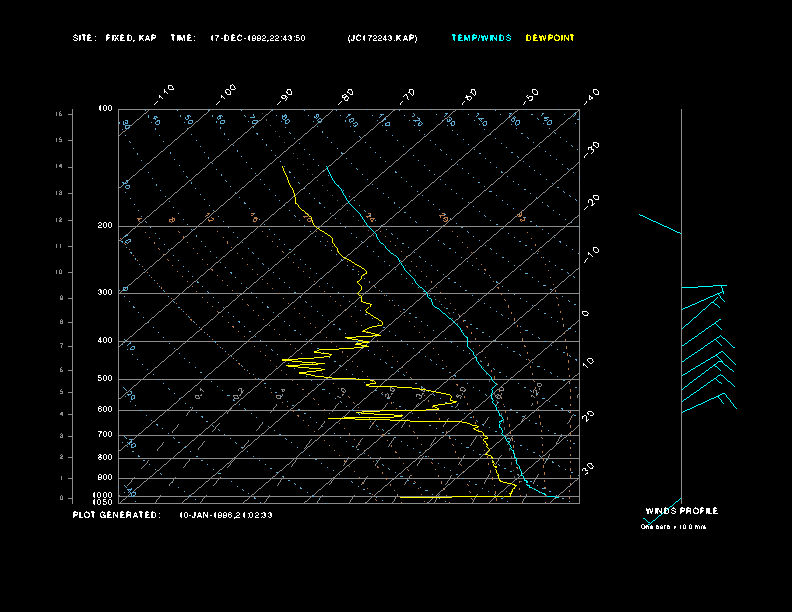Click the cyan TEMP/WINDS legend label

tap(481, 38)
